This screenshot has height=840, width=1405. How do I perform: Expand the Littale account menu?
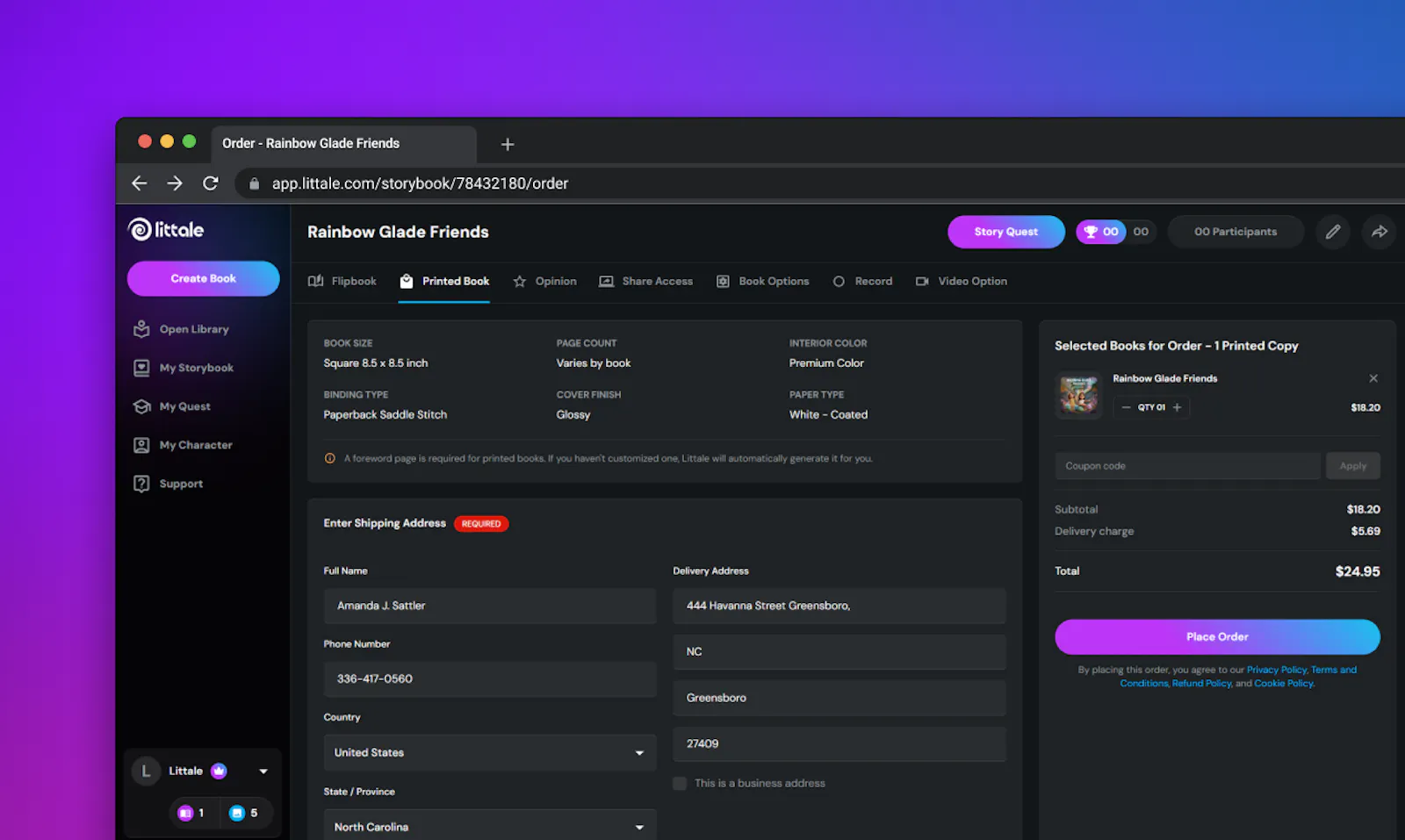coord(263,772)
